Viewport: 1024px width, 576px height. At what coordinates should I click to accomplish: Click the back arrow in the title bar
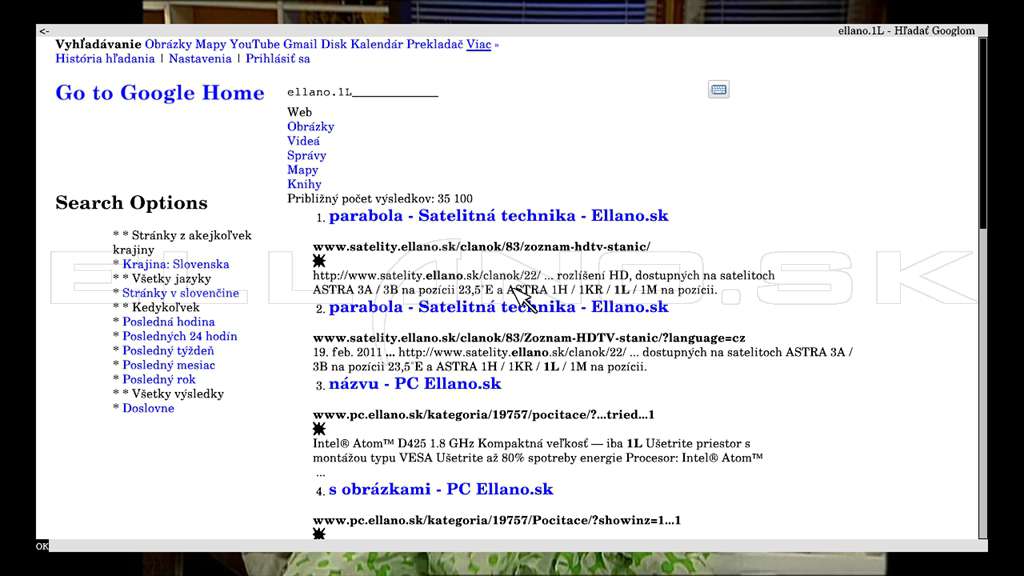44,31
